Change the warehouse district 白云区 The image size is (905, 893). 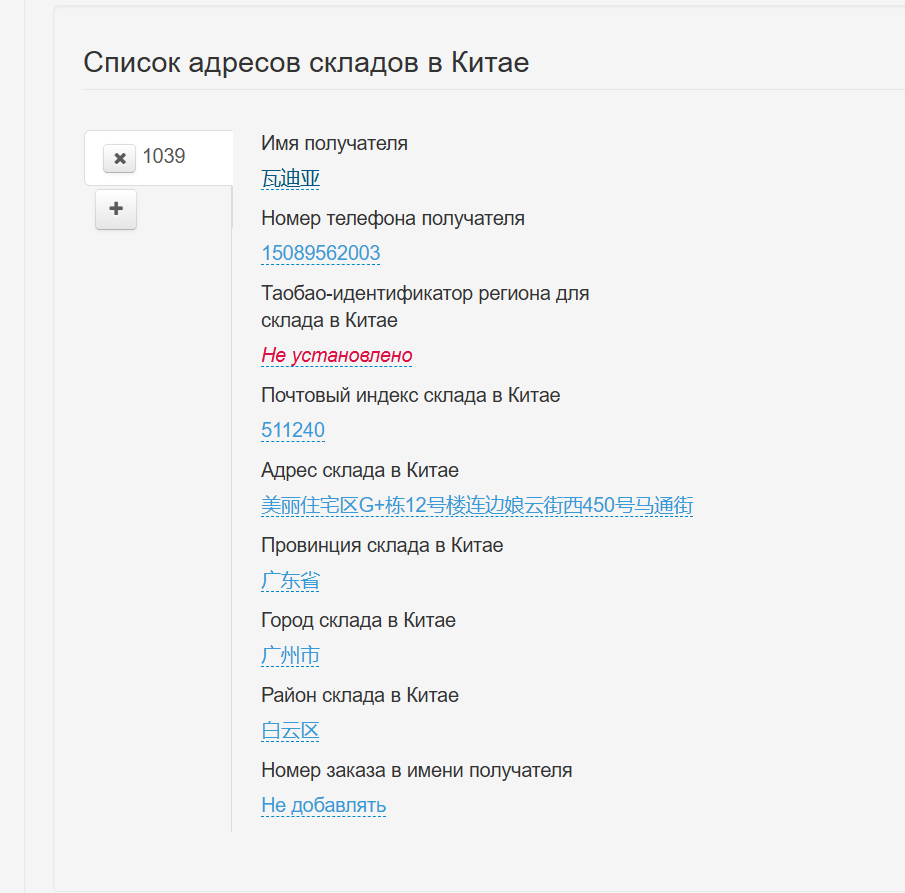point(290,730)
